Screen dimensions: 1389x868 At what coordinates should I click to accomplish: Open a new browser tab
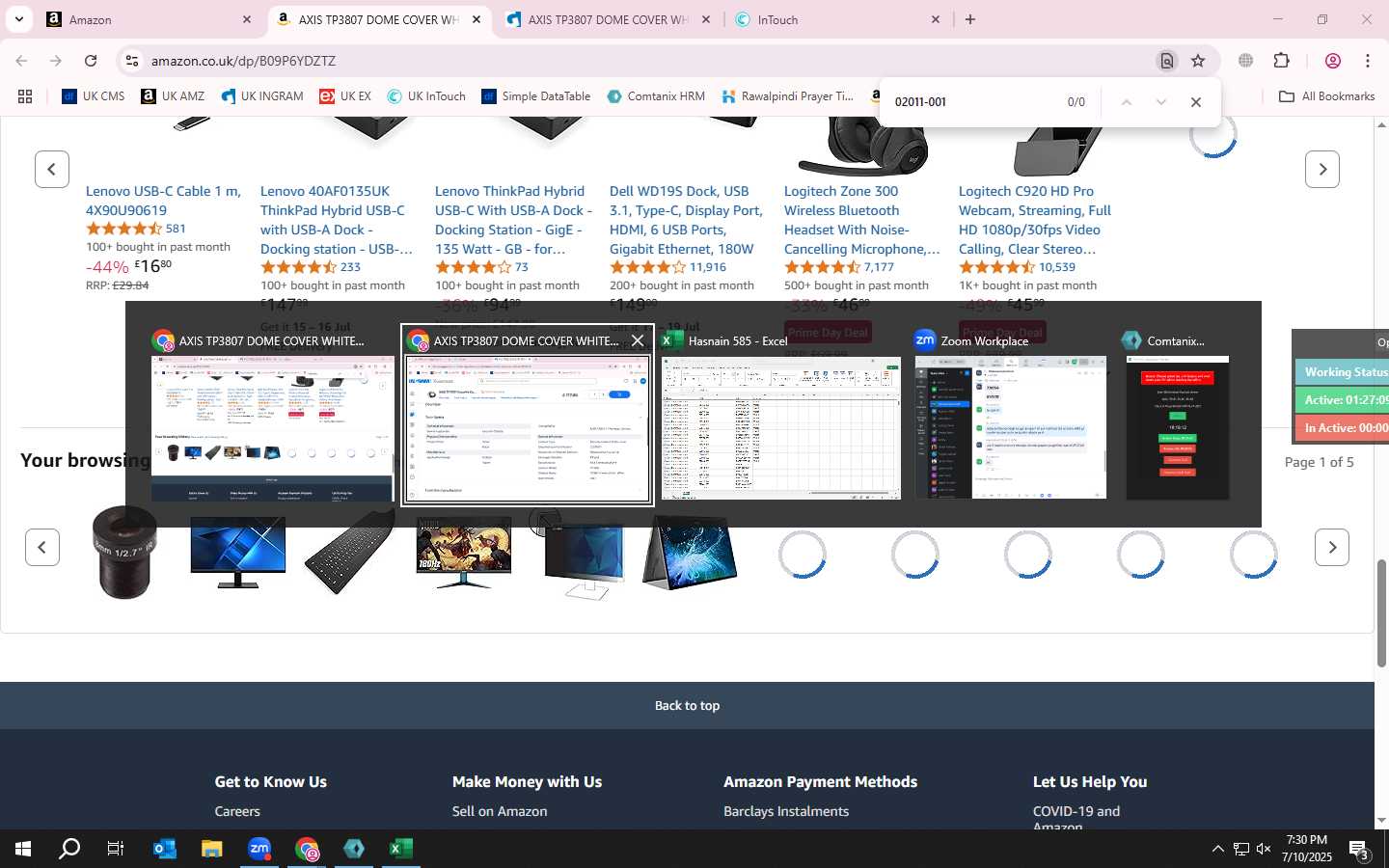(970, 19)
